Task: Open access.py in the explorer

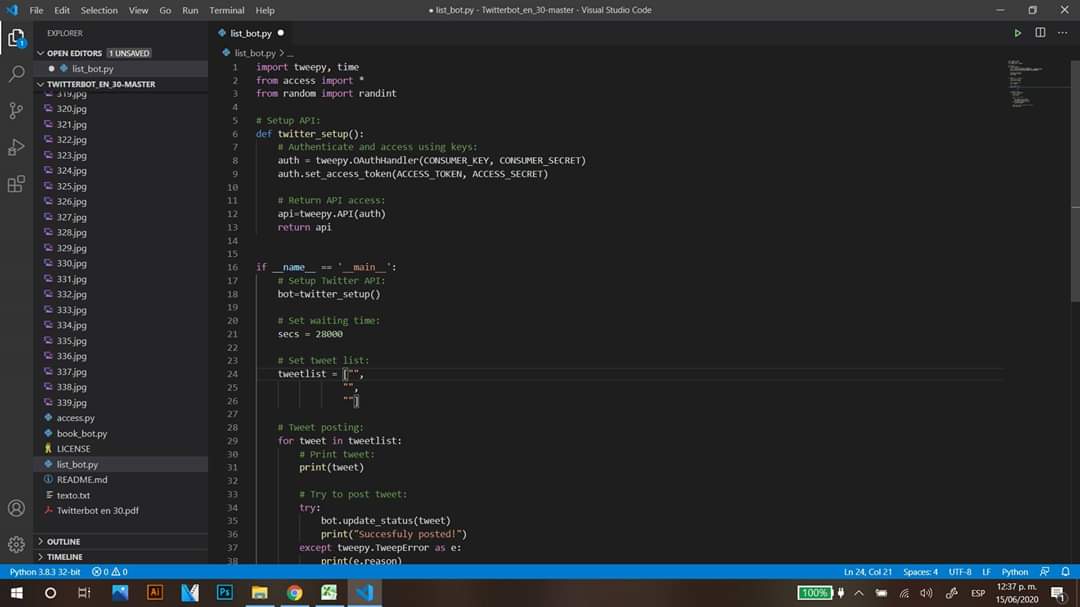Action: [76, 418]
